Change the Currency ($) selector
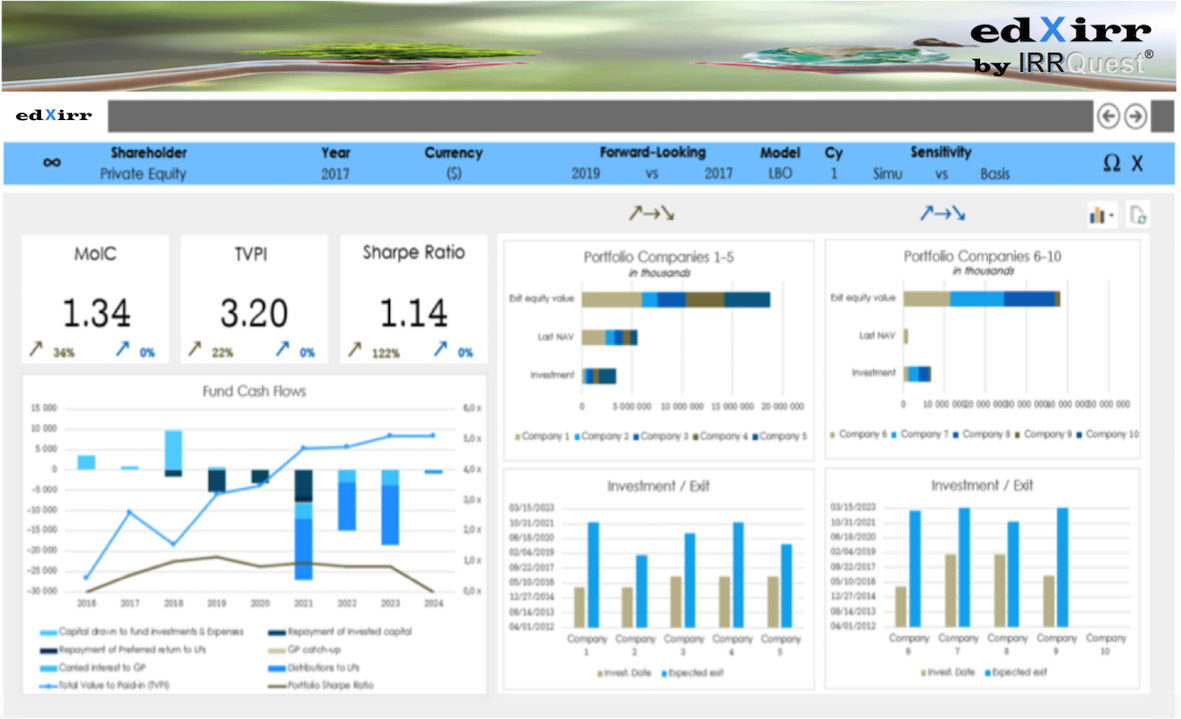 coord(453,174)
